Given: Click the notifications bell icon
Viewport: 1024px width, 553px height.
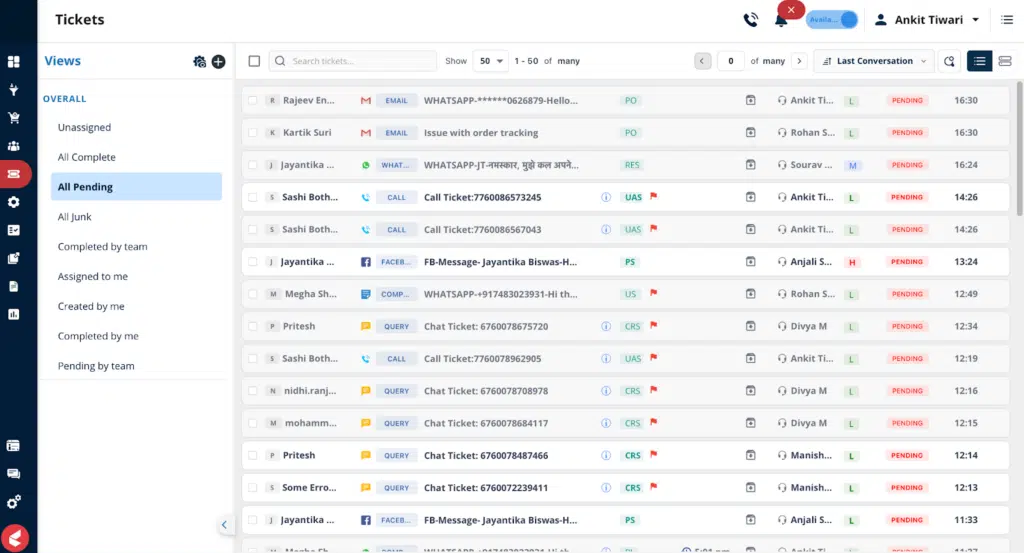Looking at the screenshot, I should point(781,20).
